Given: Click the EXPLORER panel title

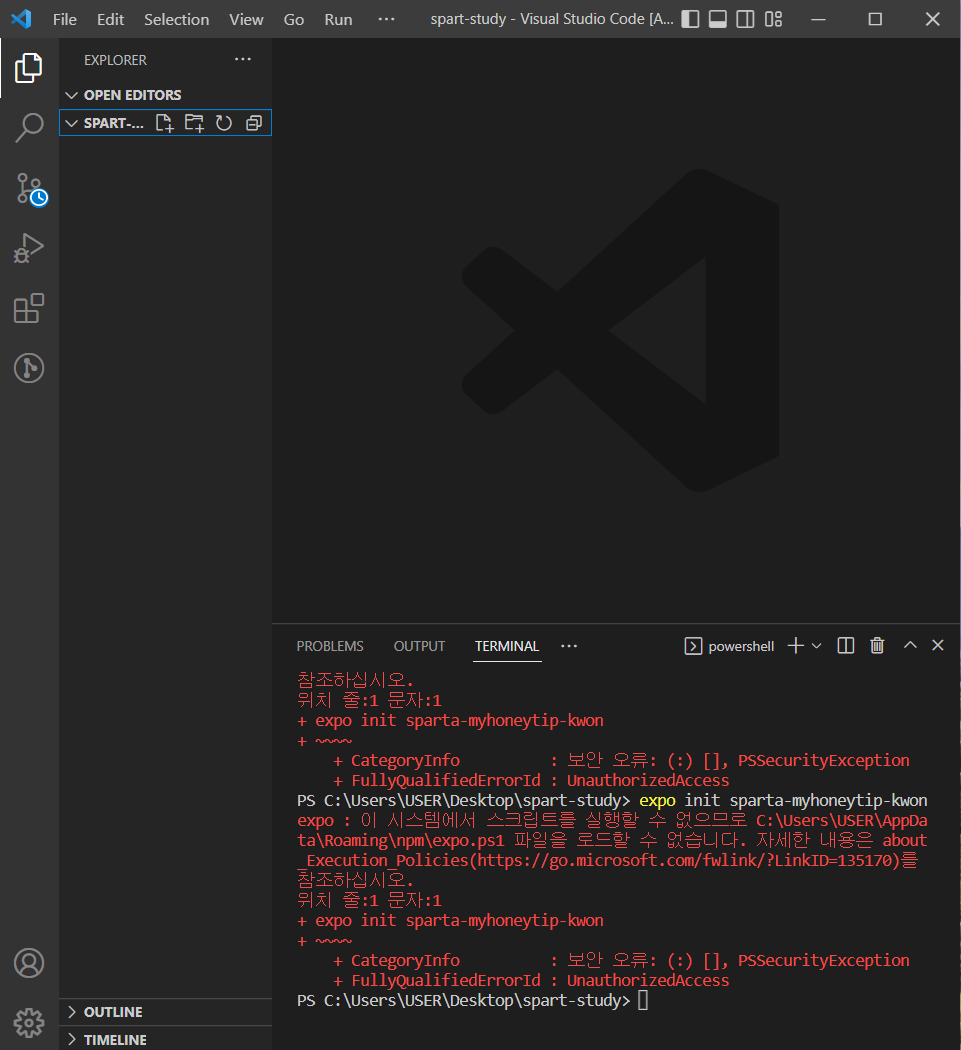Looking at the screenshot, I should tap(115, 60).
